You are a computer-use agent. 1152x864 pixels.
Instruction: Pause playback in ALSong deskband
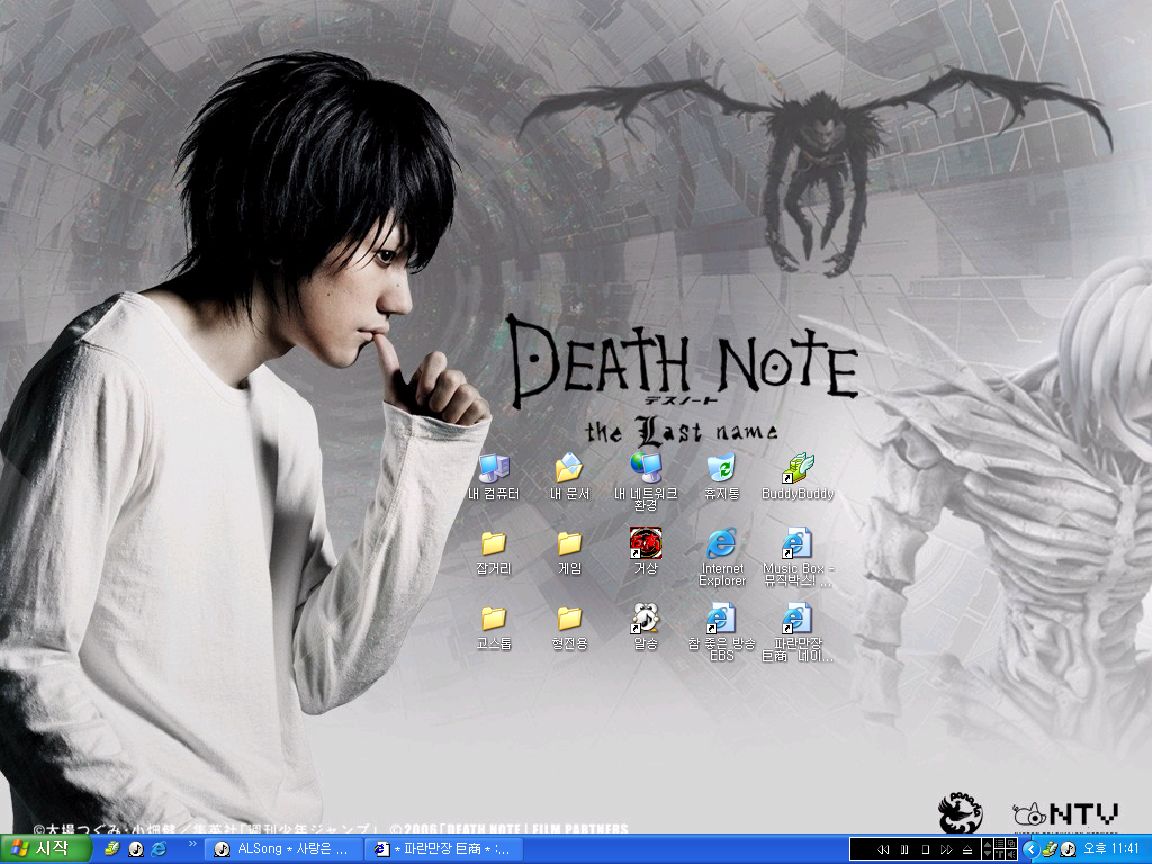[x=904, y=849]
